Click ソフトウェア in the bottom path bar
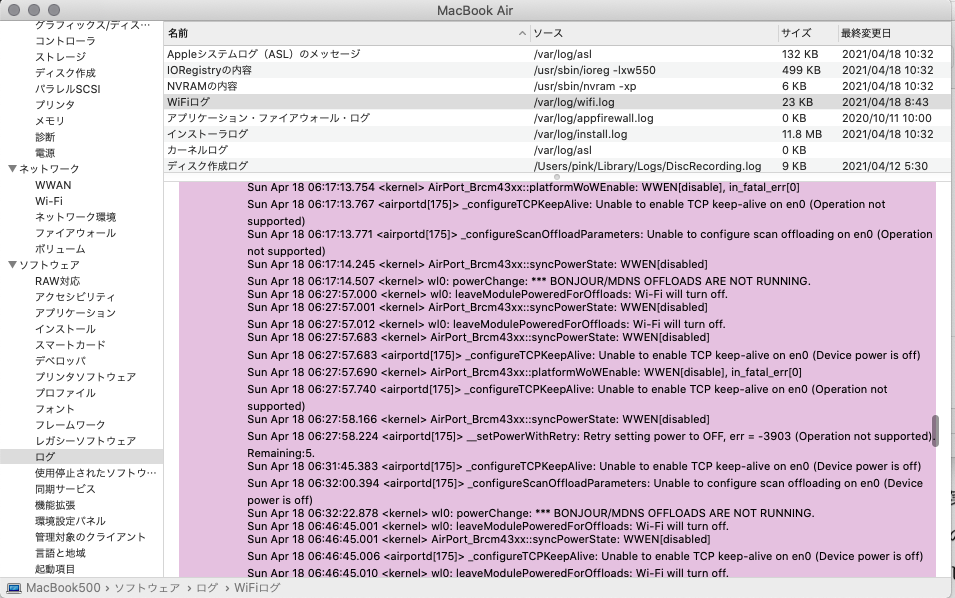Screen dimensions: 955x598 coord(147,588)
